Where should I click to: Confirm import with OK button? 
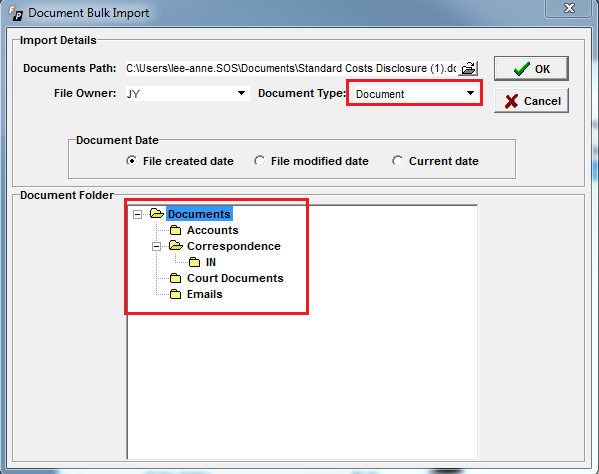pos(531,69)
